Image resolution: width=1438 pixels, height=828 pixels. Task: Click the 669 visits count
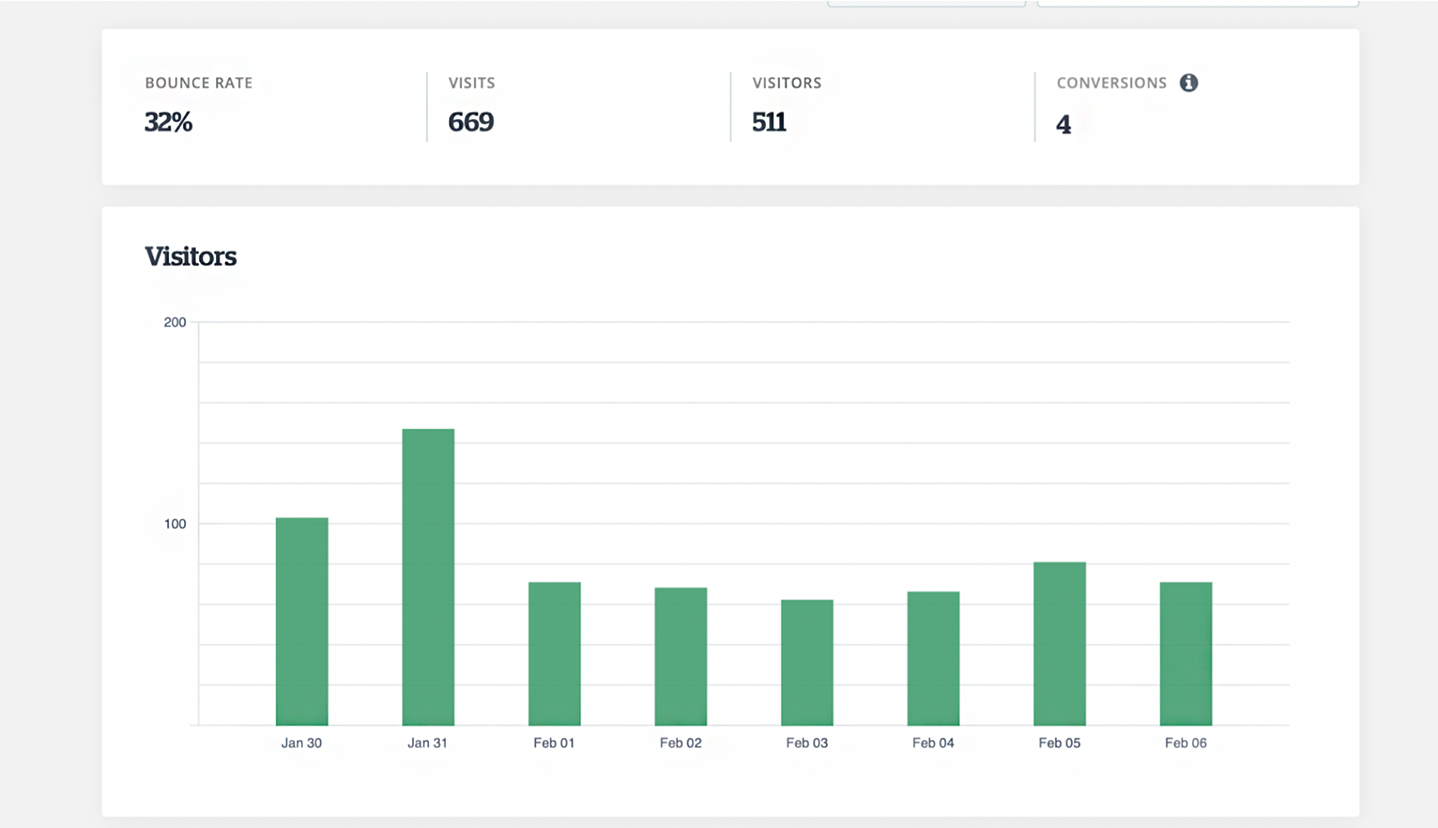pos(470,122)
